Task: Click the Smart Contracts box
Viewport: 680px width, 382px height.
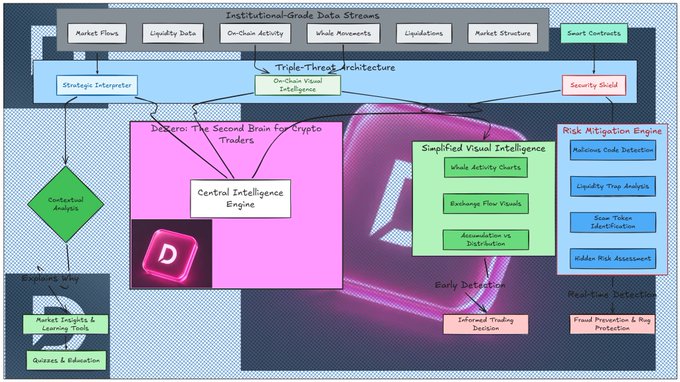Action: [x=594, y=33]
